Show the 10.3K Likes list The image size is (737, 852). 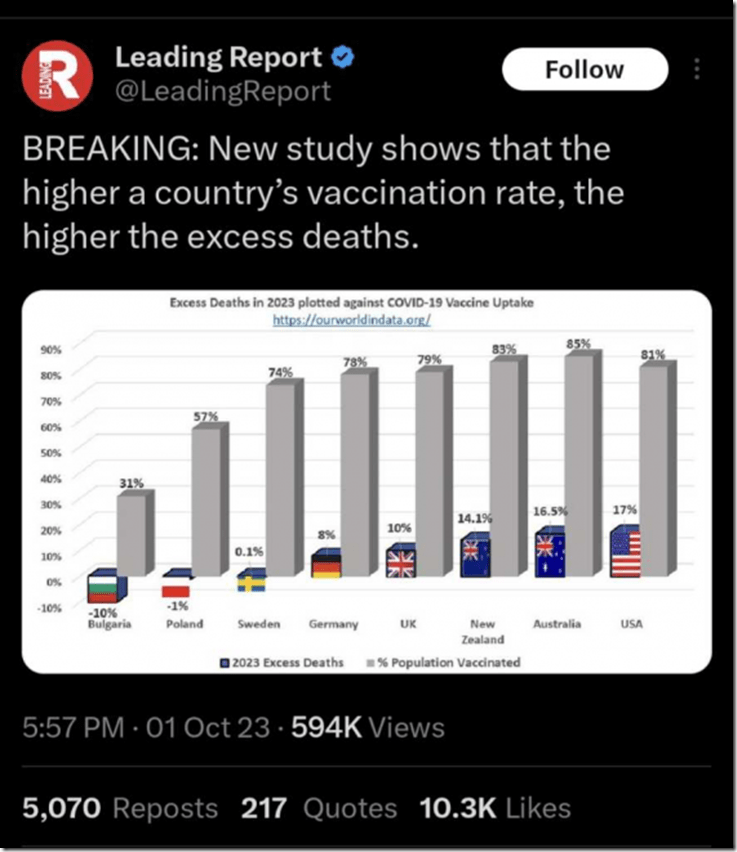coord(497,808)
